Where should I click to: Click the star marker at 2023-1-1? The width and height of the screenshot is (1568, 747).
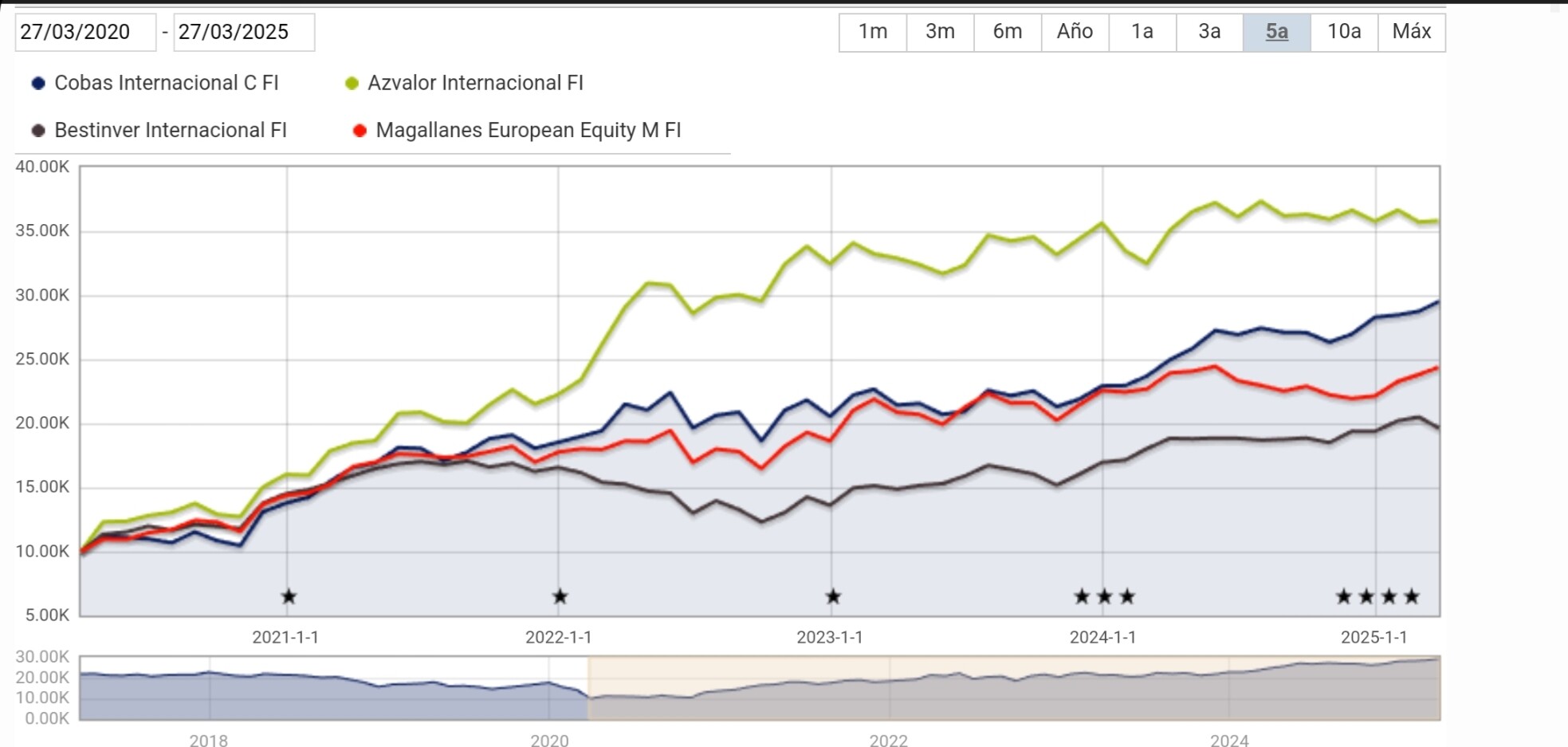(833, 596)
